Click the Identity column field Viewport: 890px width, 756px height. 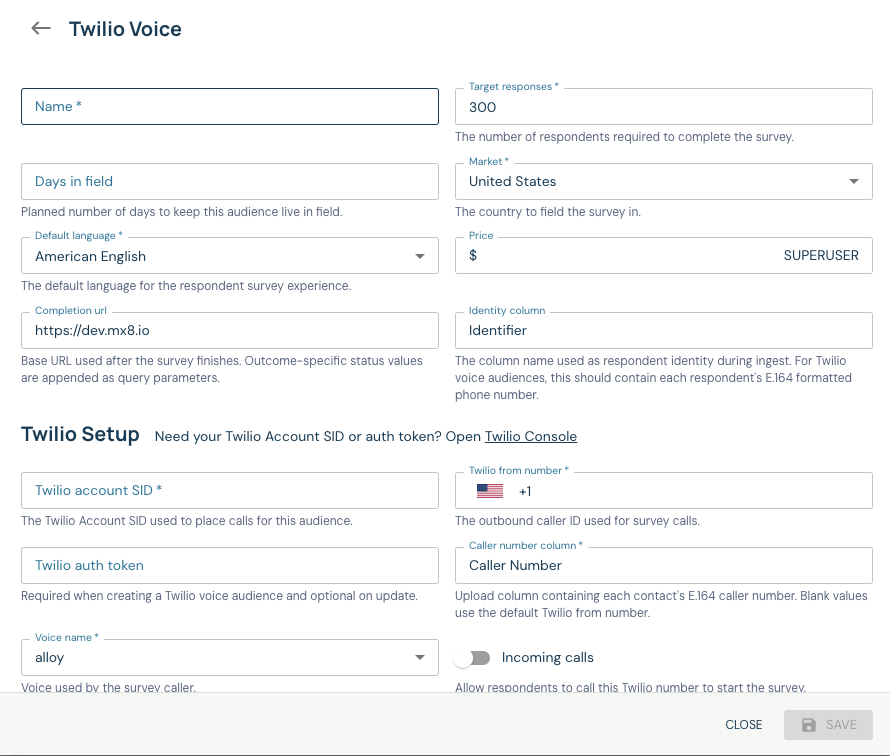click(x=664, y=330)
